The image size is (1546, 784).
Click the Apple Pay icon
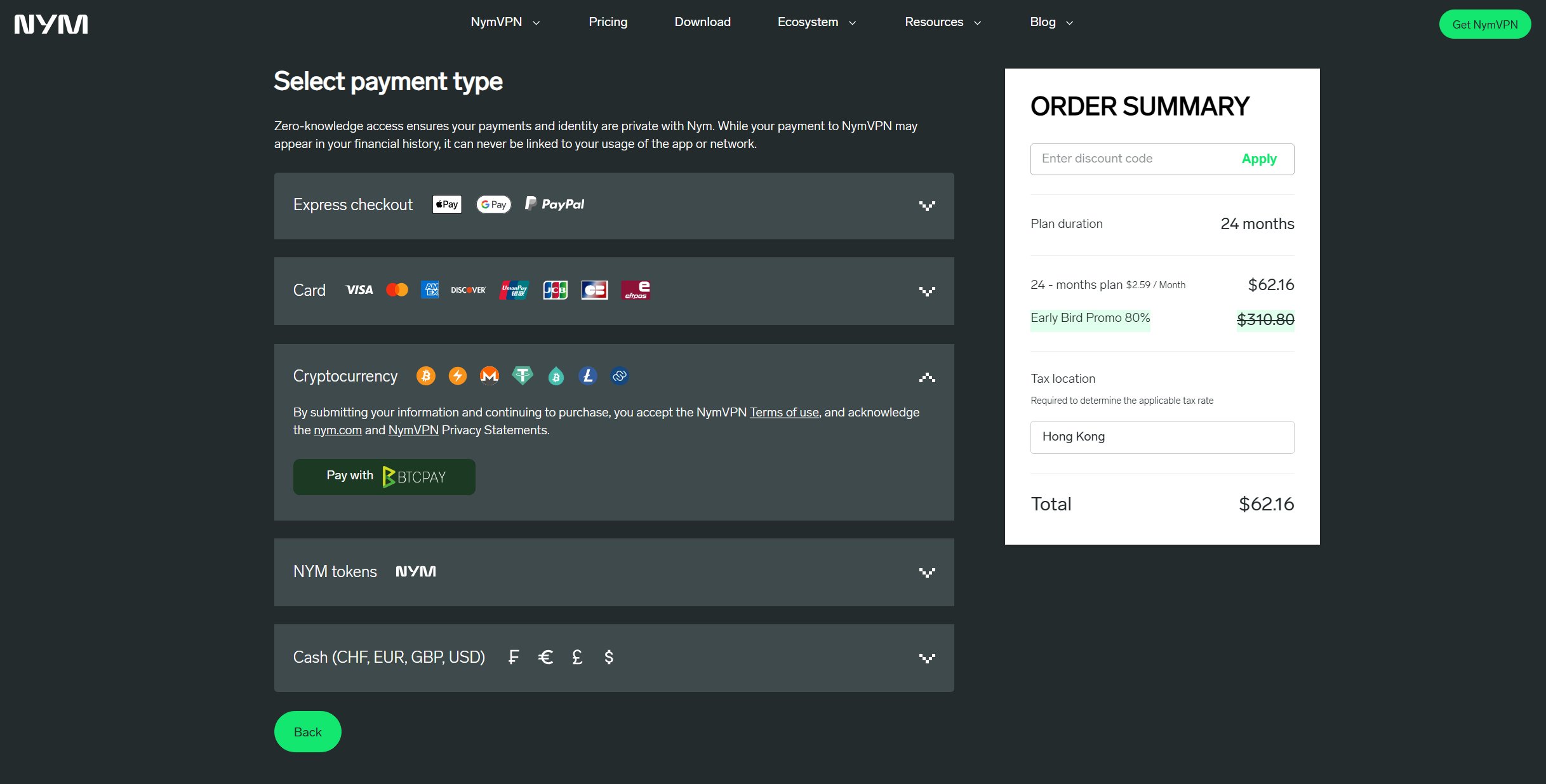[x=447, y=204]
